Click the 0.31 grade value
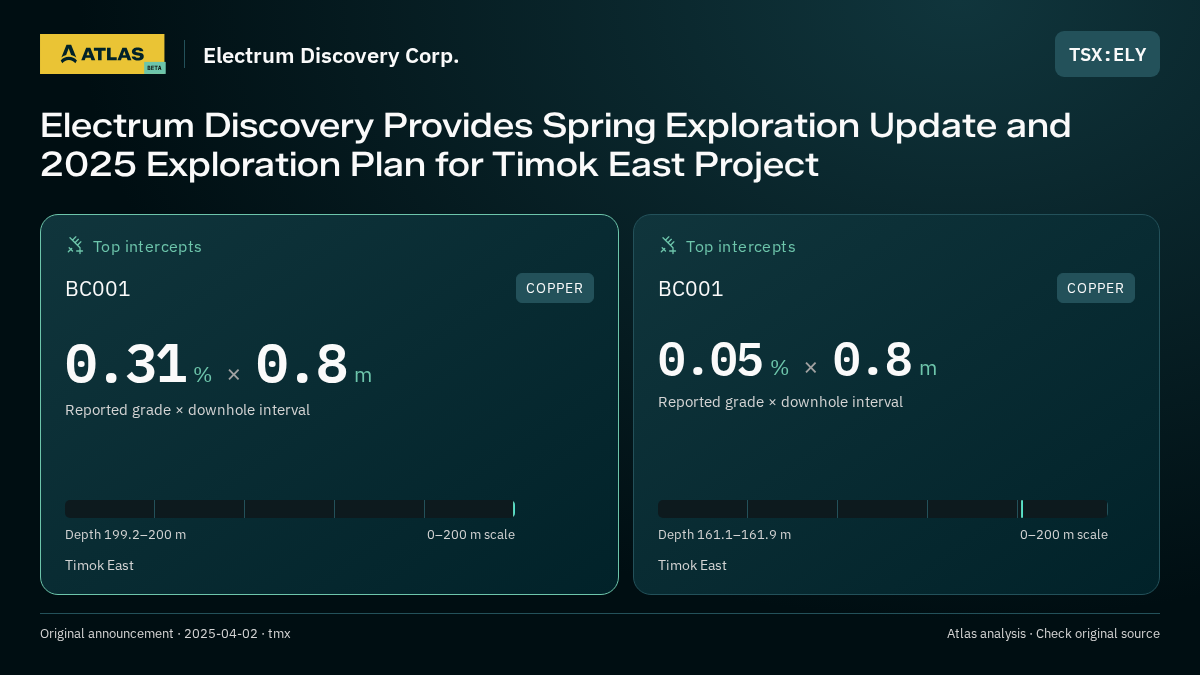The image size is (1200, 675). click(x=126, y=365)
